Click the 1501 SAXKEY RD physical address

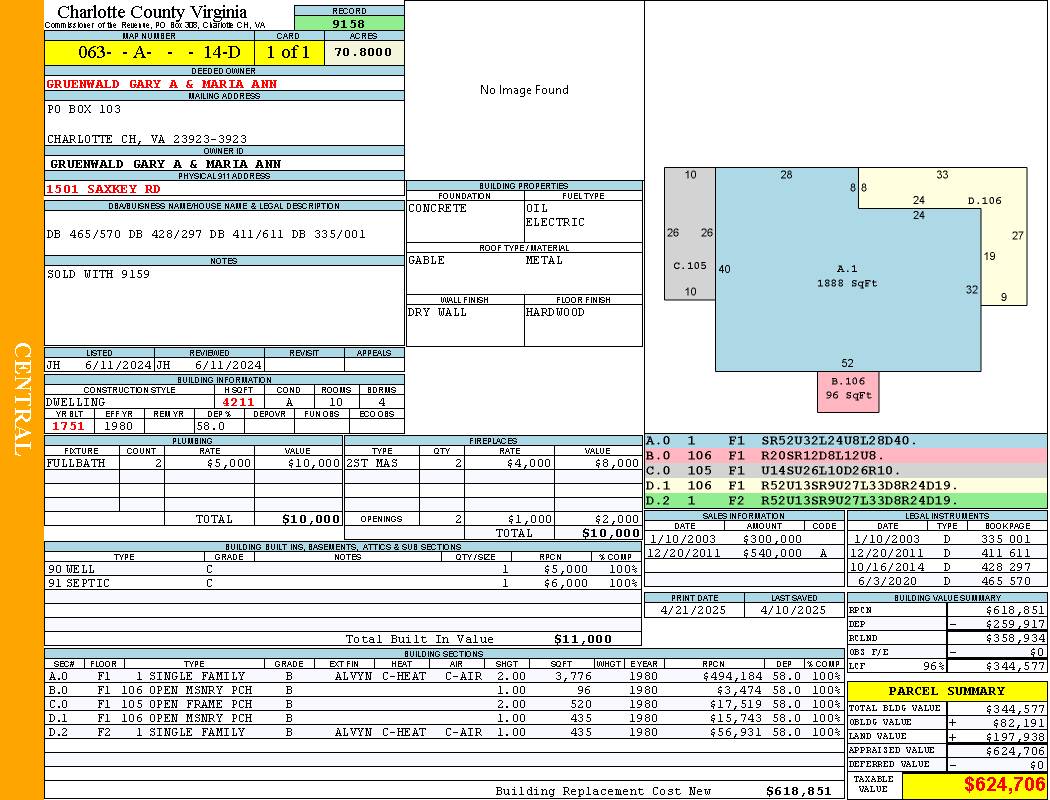tap(103, 188)
